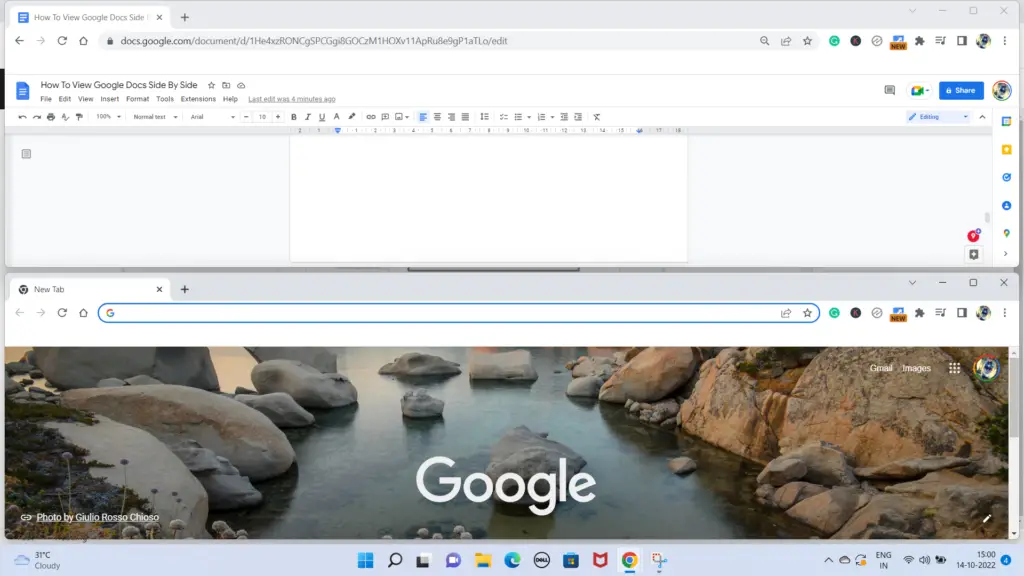Print the Google Docs document
The height and width of the screenshot is (576, 1024).
point(51,117)
